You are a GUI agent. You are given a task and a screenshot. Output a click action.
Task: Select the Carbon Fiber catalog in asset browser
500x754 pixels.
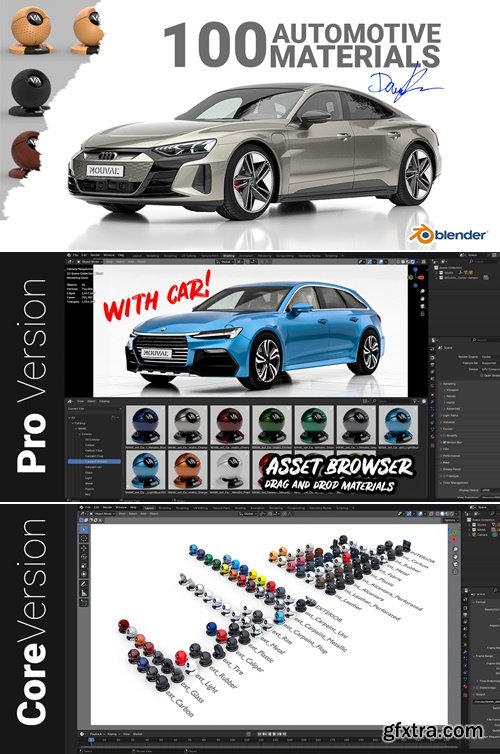tap(94, 451)
